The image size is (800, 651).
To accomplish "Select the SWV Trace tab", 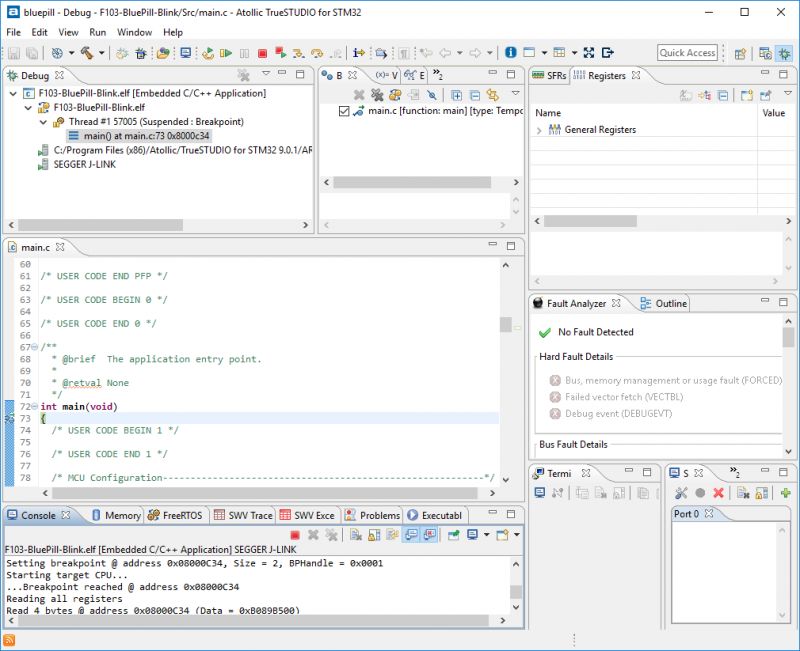I will pos(243,515).
